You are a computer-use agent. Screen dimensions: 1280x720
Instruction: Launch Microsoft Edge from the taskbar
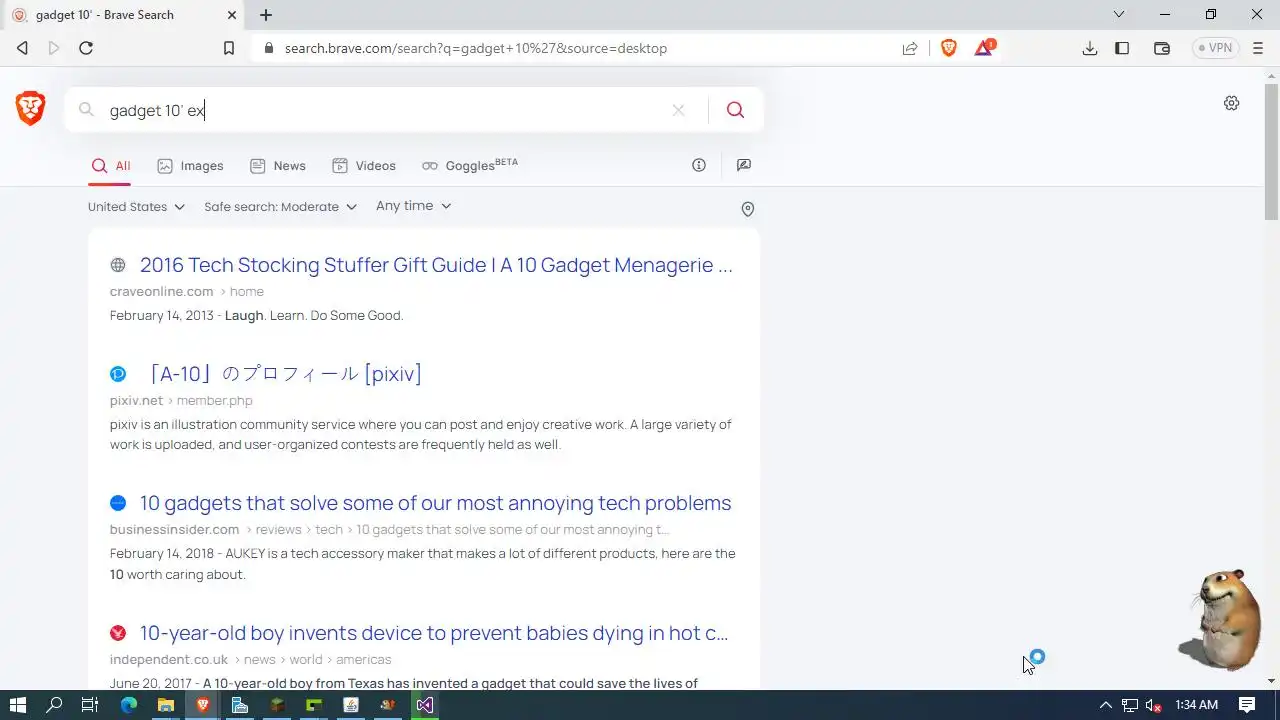click(128, 705)
